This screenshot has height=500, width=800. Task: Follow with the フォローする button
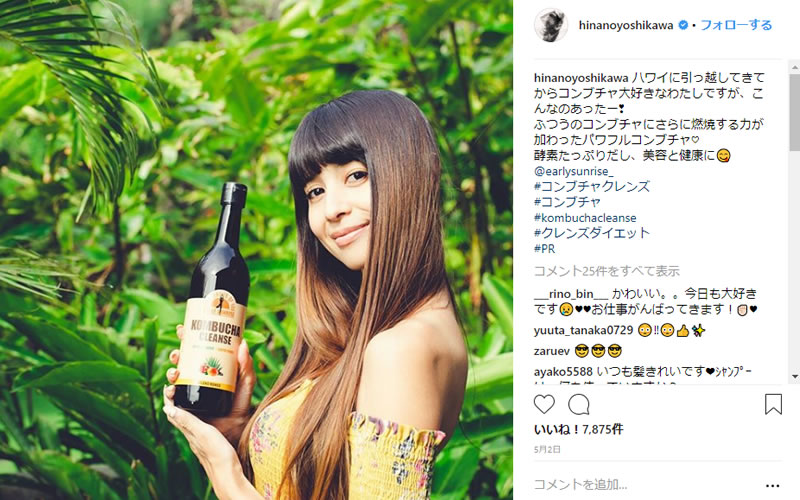tap(736, 25)
